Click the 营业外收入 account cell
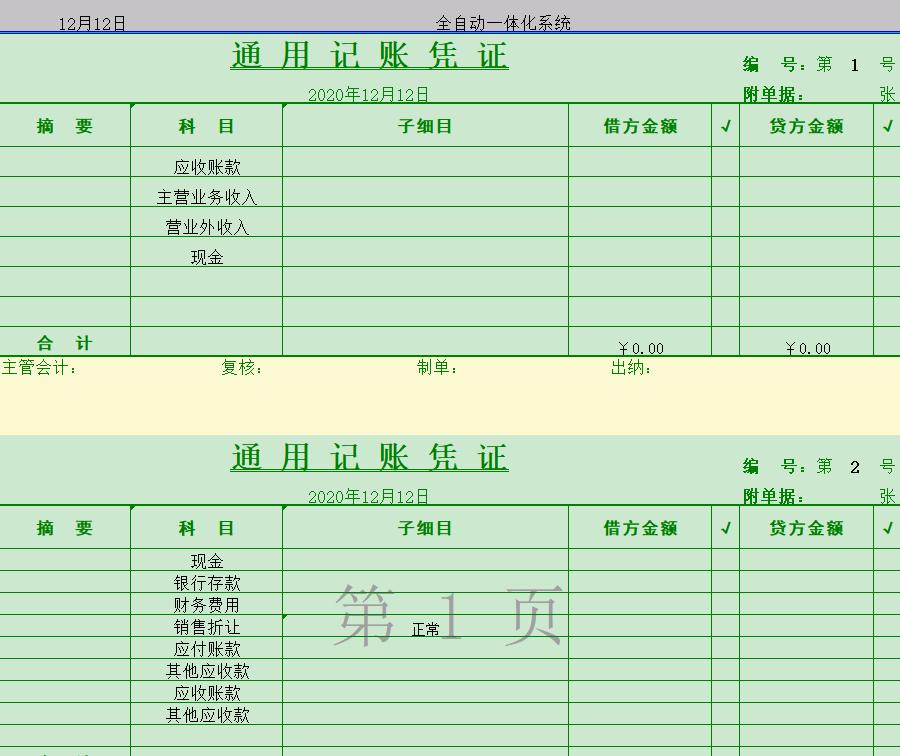Image resolution: width=900 pixels, height=756 pixels. [x=205, y=226]
